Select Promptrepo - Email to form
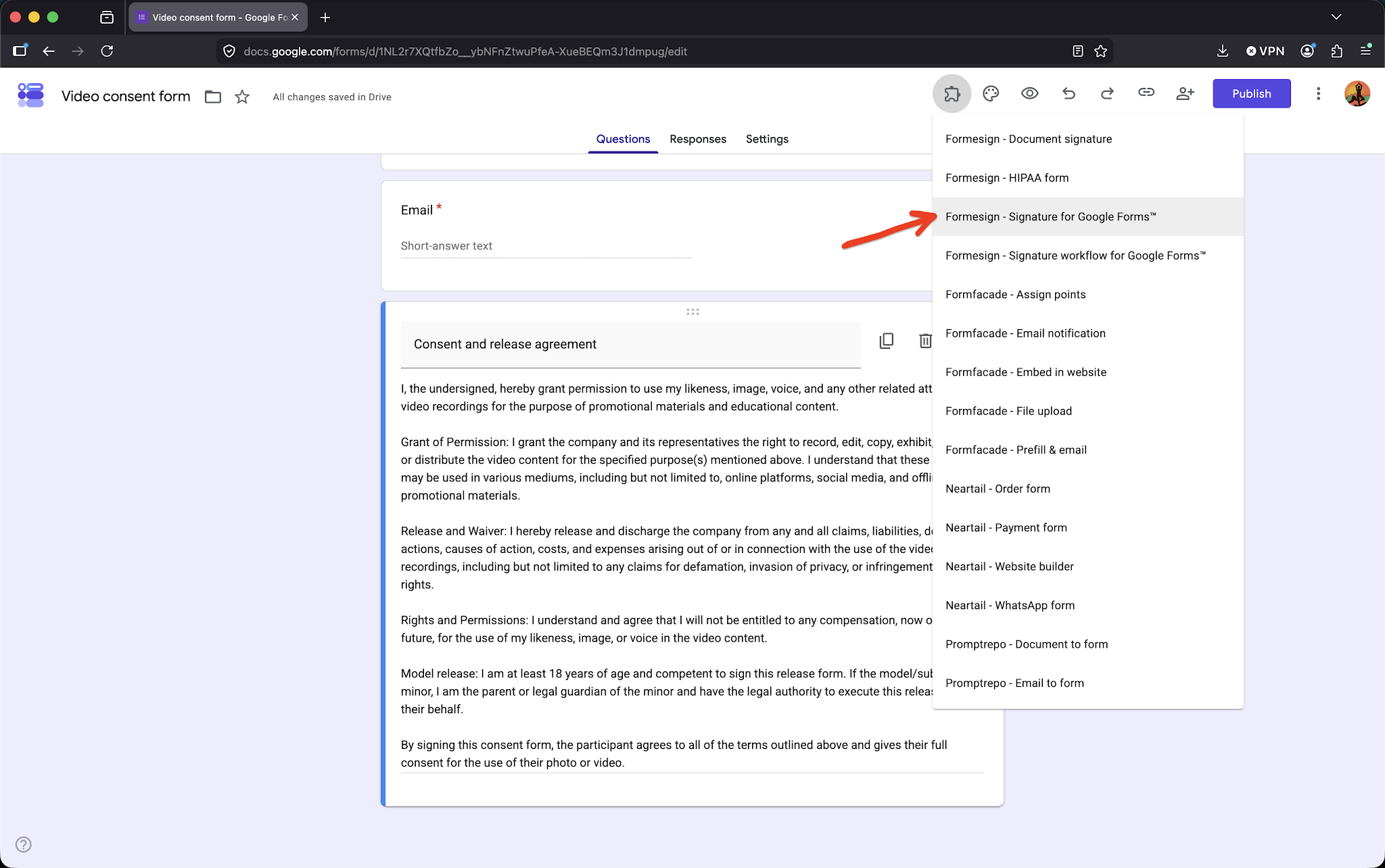The image size is (1385, 868). click(1087, 683)
